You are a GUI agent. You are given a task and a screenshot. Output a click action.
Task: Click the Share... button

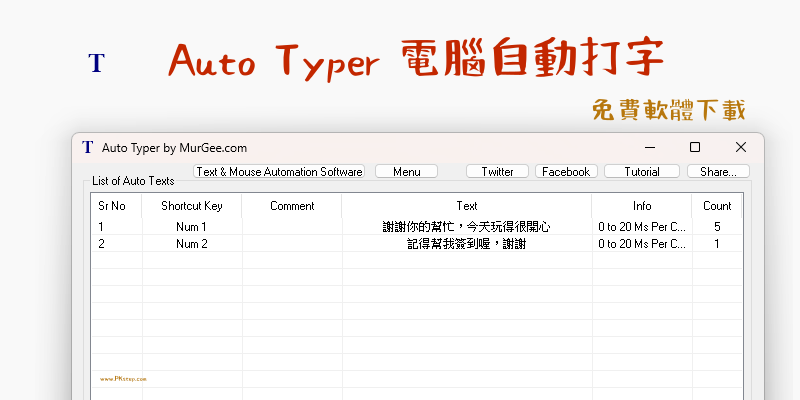[718, 171]
